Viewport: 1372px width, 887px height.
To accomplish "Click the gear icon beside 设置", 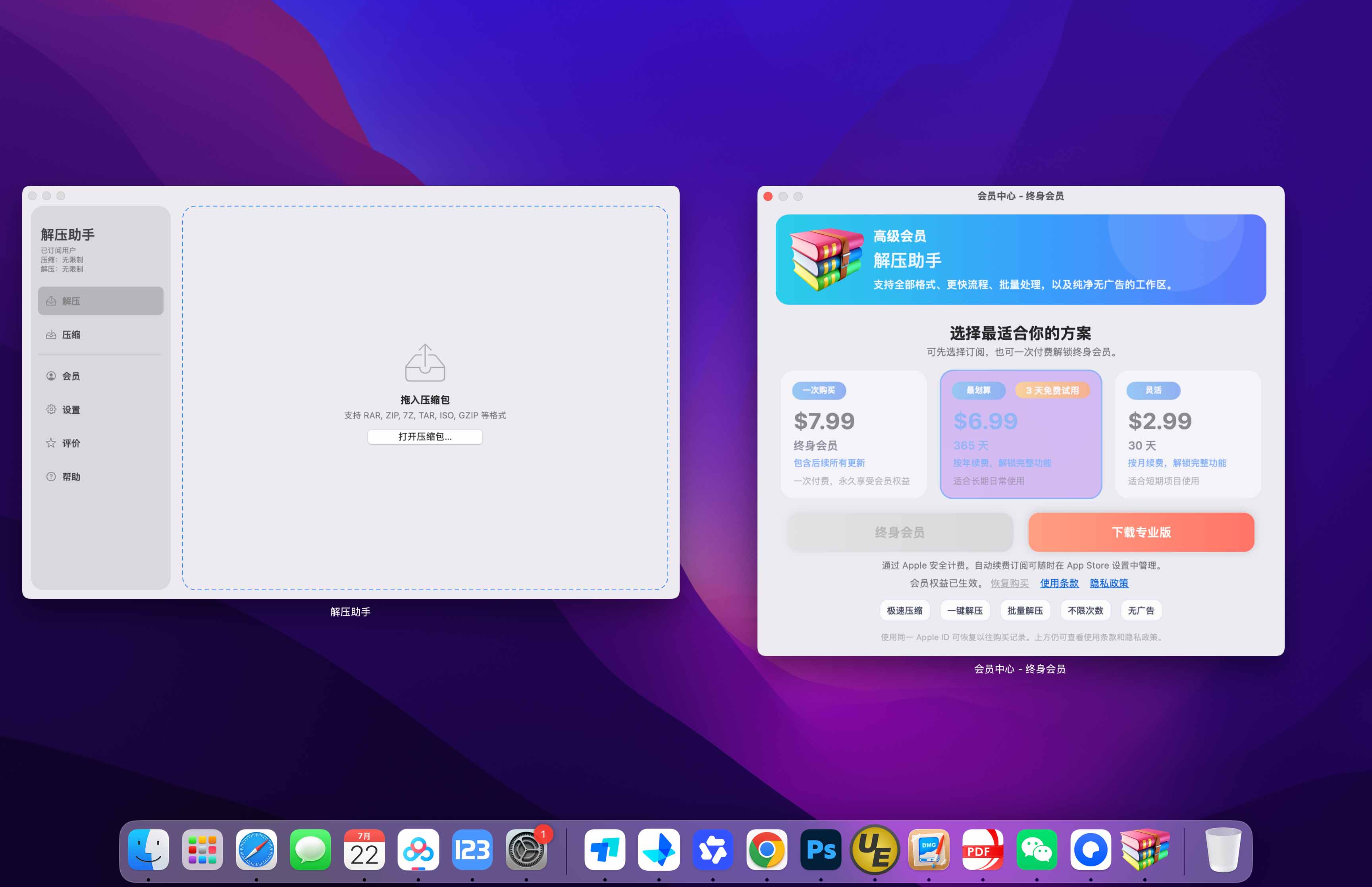I will tap(51, 409).
